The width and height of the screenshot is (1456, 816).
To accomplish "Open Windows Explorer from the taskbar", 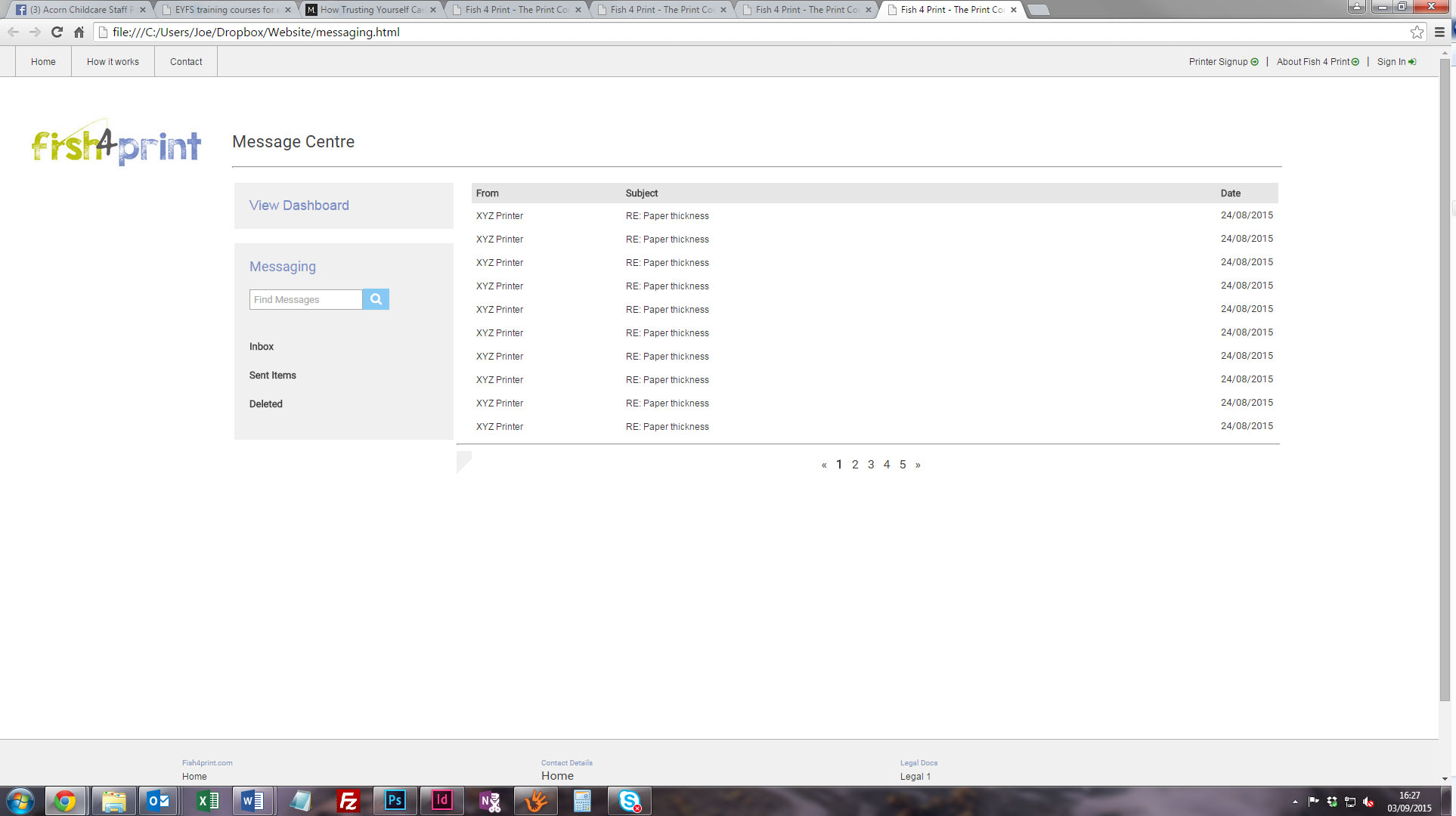I will tap(113, 801).
